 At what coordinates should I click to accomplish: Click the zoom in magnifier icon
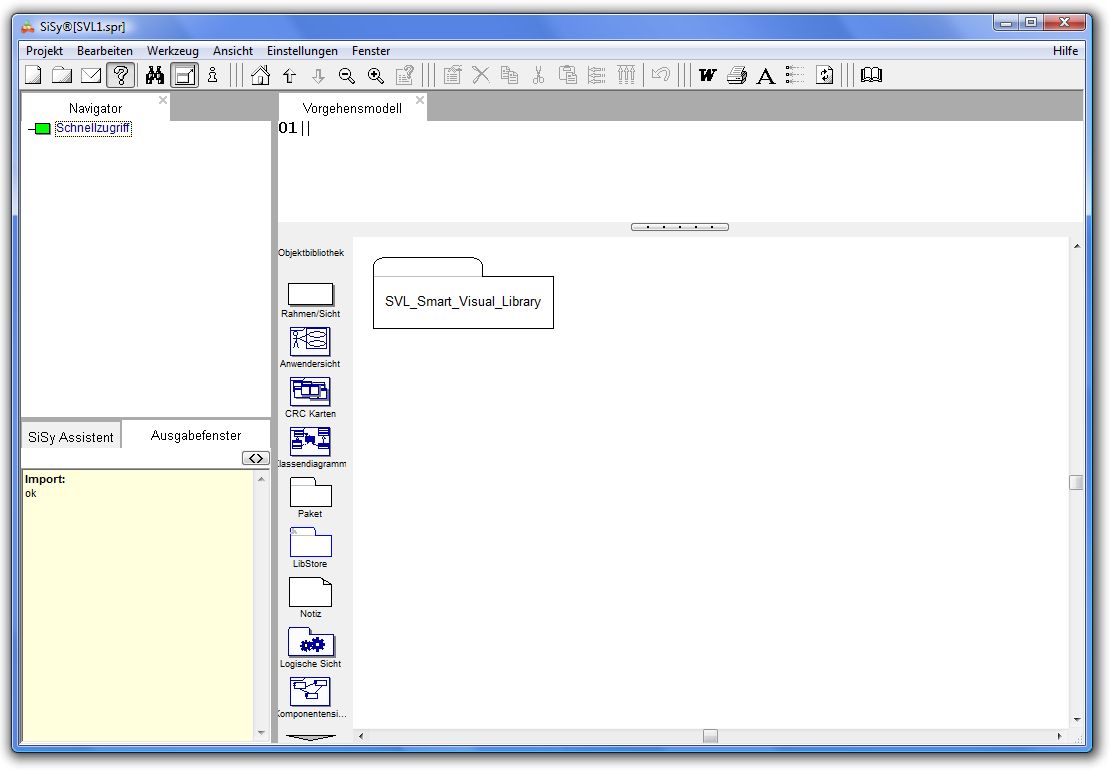click(376, 75)
